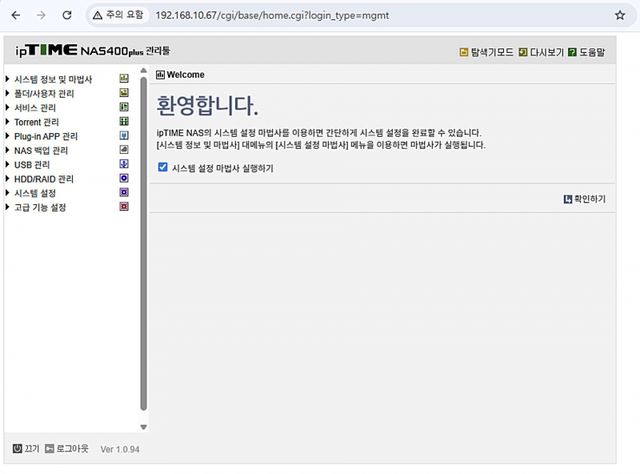Click the Torrent 관리 row icon
The height and width of the screenshot is (474, 640).
pyautogui.click(x=124, y=121)
